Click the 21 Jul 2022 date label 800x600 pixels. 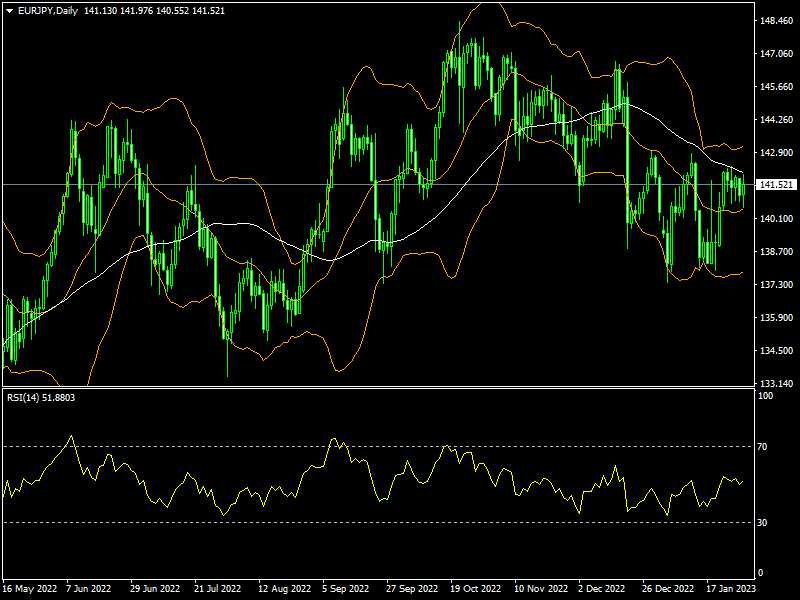click(218, 588)
